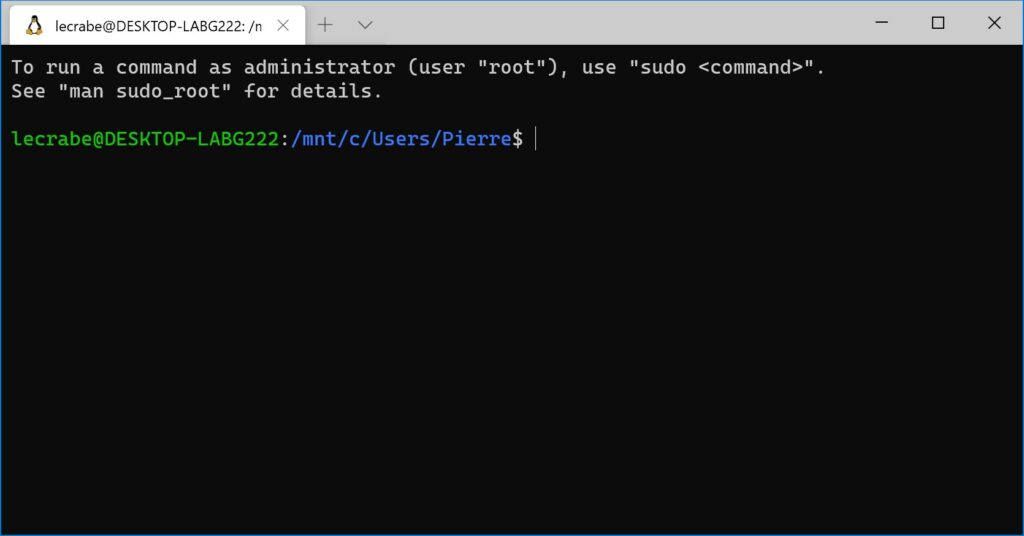This screenshot has height=536, width=1024.
Task: Click the "sudo <command>" text in terminal
Action: pyautogui.click(x=722, y=67)
